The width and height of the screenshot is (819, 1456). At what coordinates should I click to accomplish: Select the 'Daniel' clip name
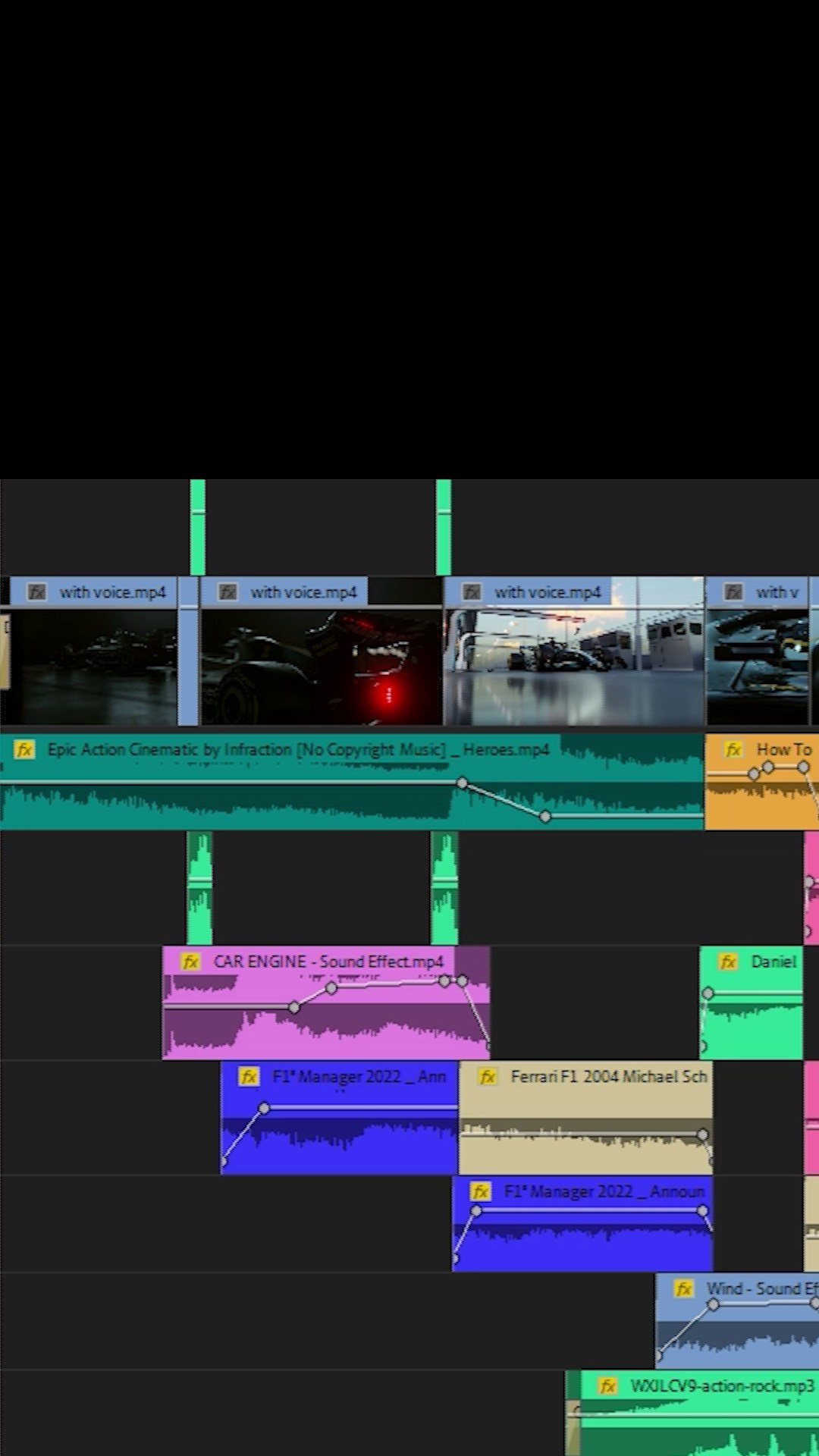773,962
